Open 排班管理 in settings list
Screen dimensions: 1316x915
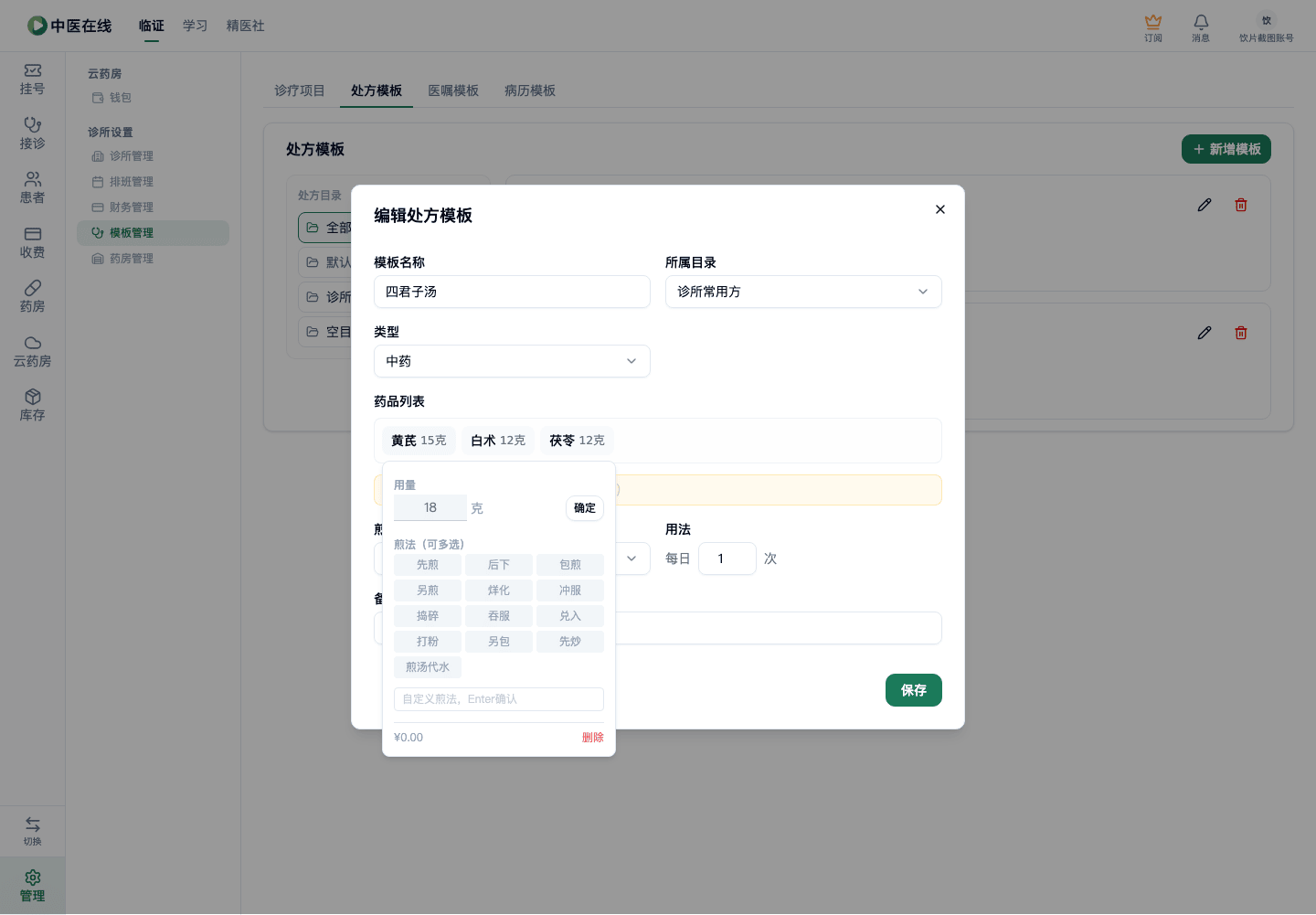(153, 182)
